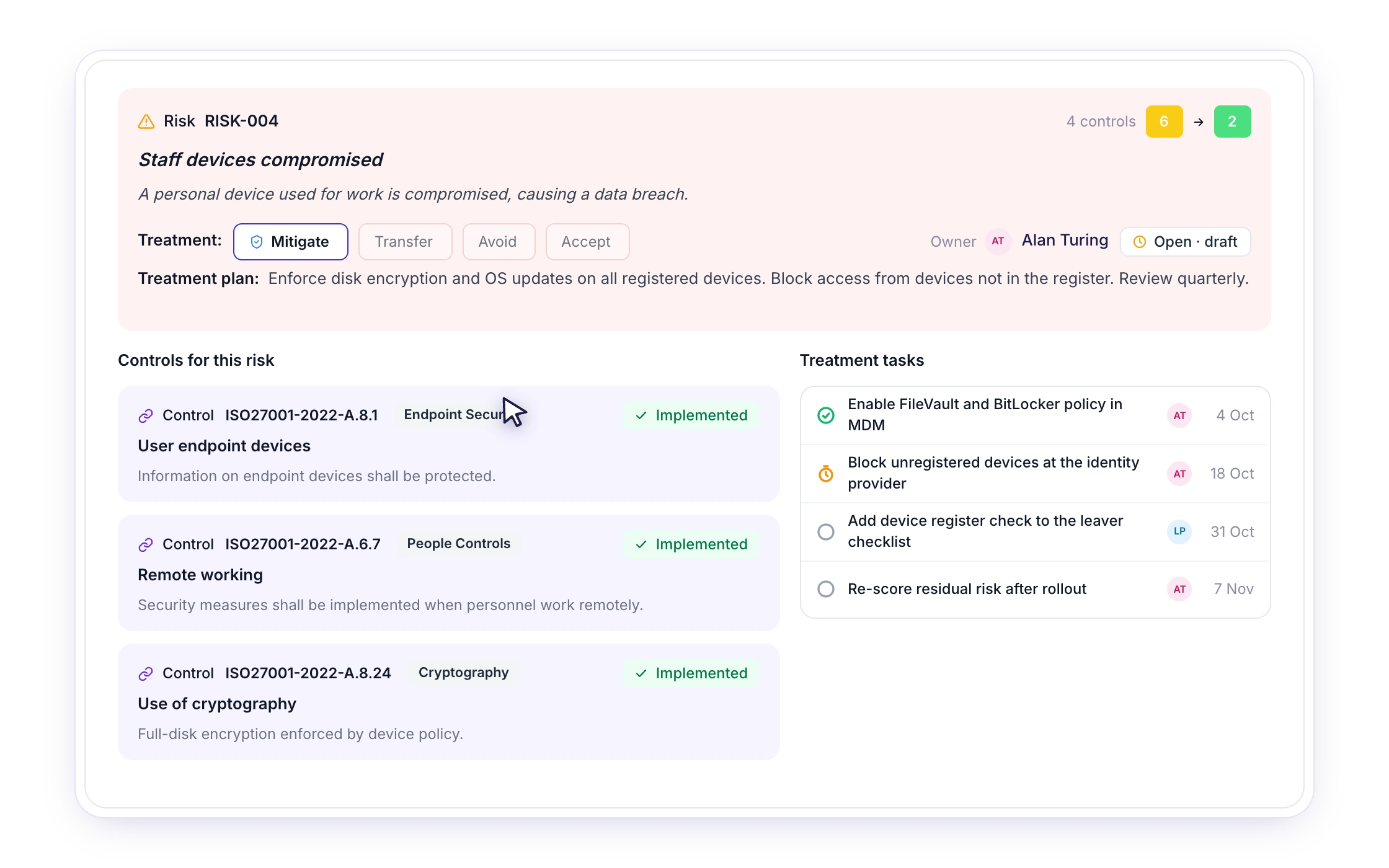Uncheck the completed Enable FileVault task
Image resolution: width=1389 pixels, height=868 pixels.
[x=826, y=415]
